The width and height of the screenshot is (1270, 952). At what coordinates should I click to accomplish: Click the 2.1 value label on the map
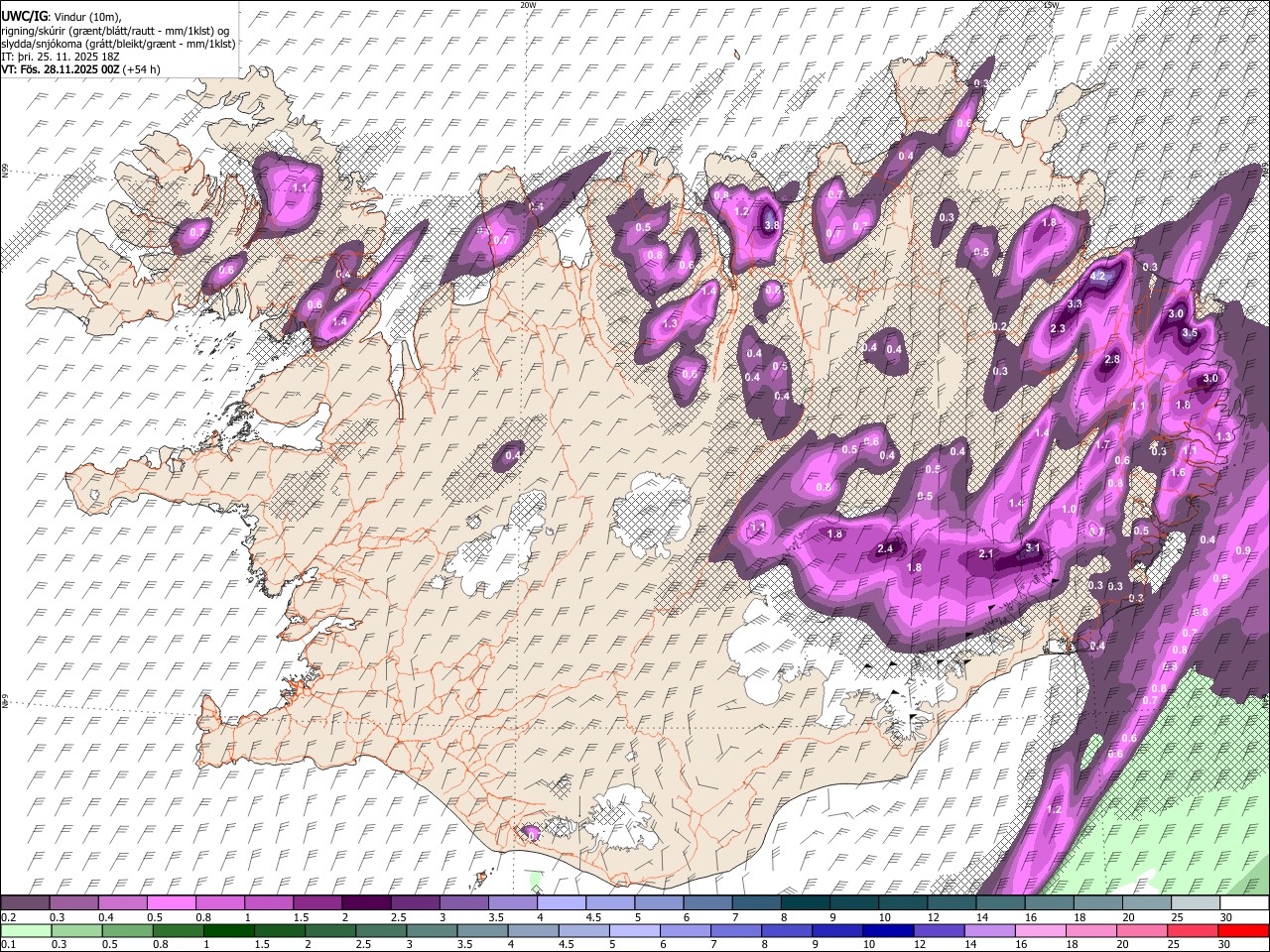[x=986, y=553]
